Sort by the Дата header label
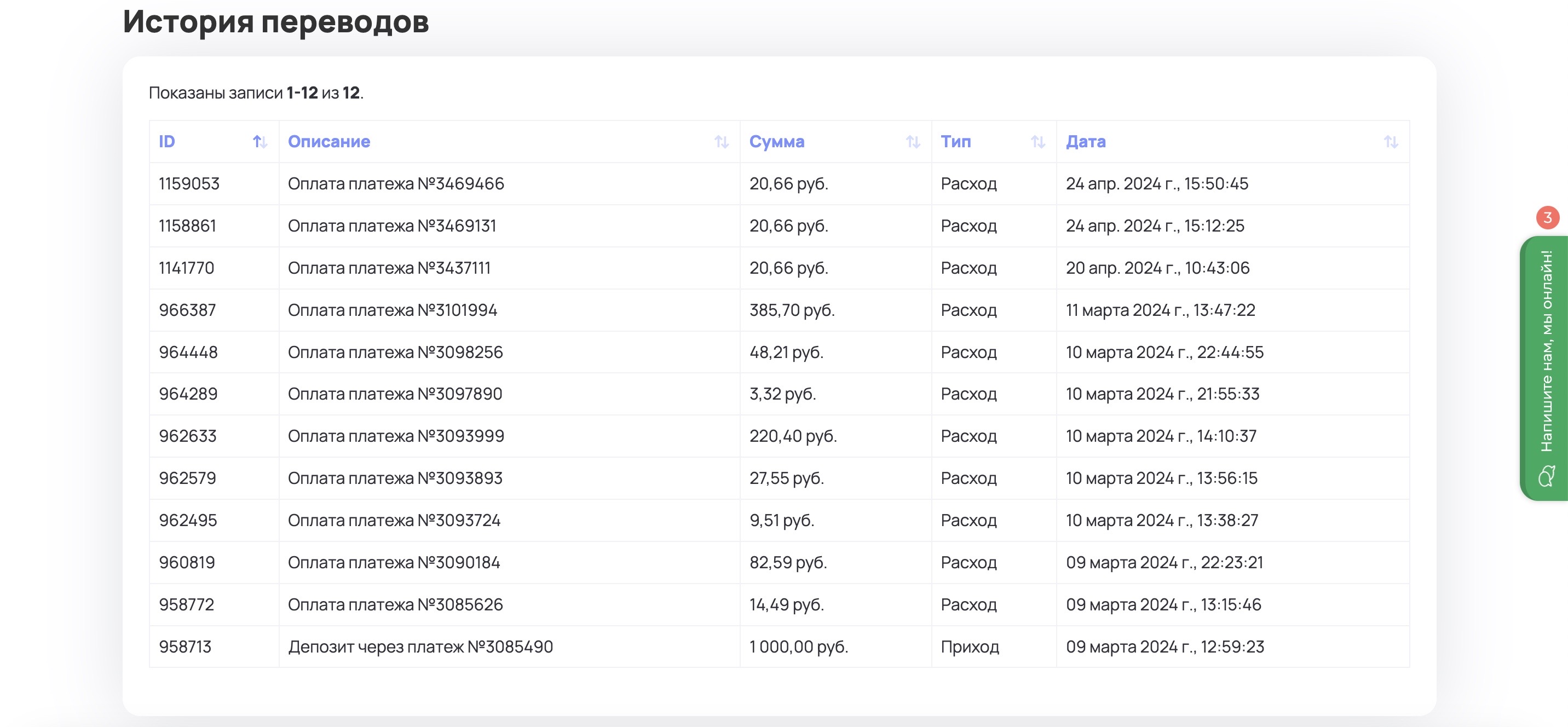Screen dimensions: 1568x727 (x=1085, y=142)
